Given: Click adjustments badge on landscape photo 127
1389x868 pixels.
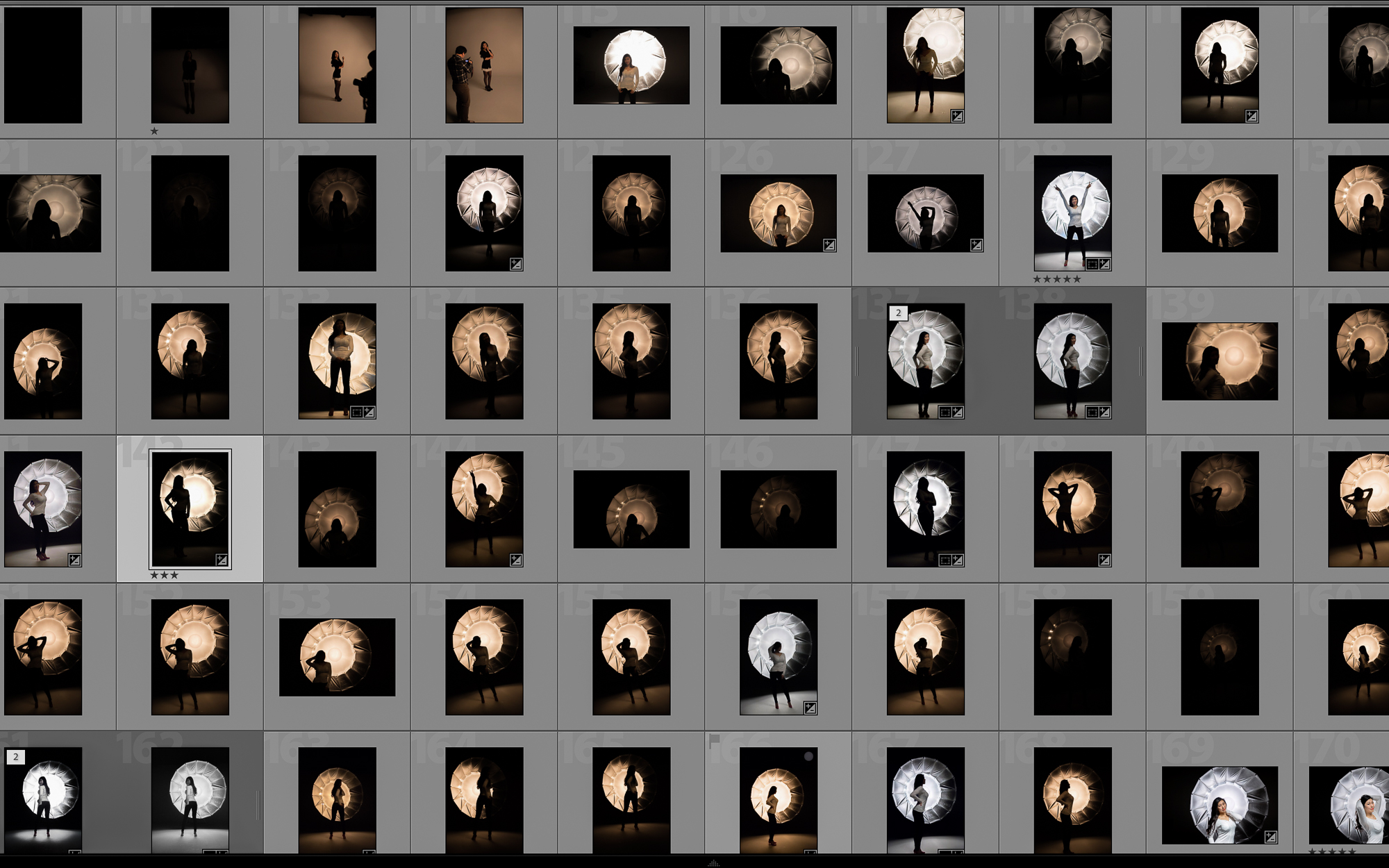Looking at the screenshot, I should coord(976,244).
